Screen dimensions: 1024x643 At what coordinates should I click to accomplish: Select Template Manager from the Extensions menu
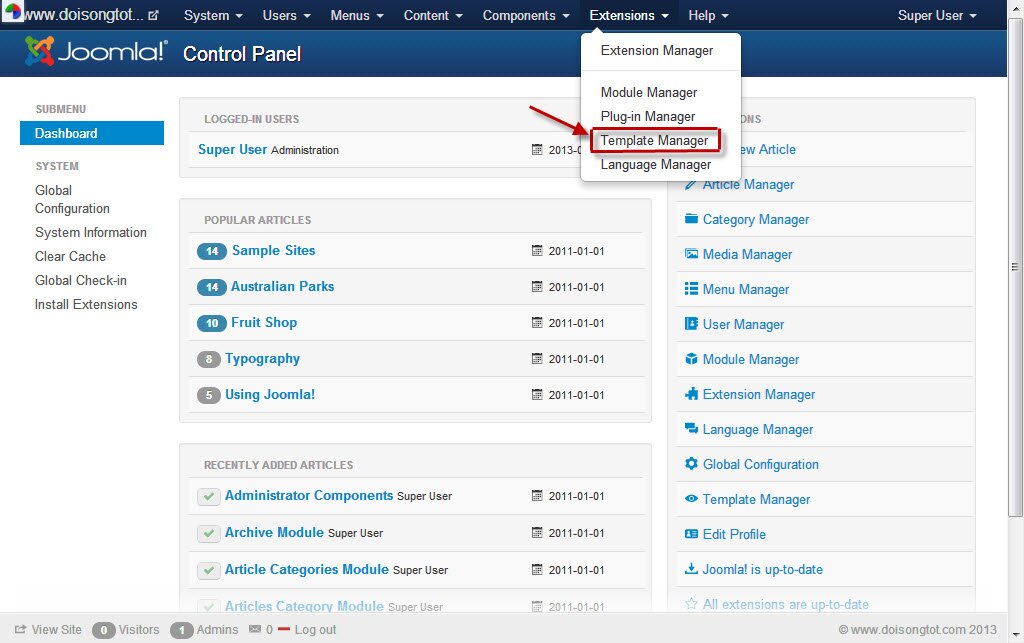tap(655, 140)
